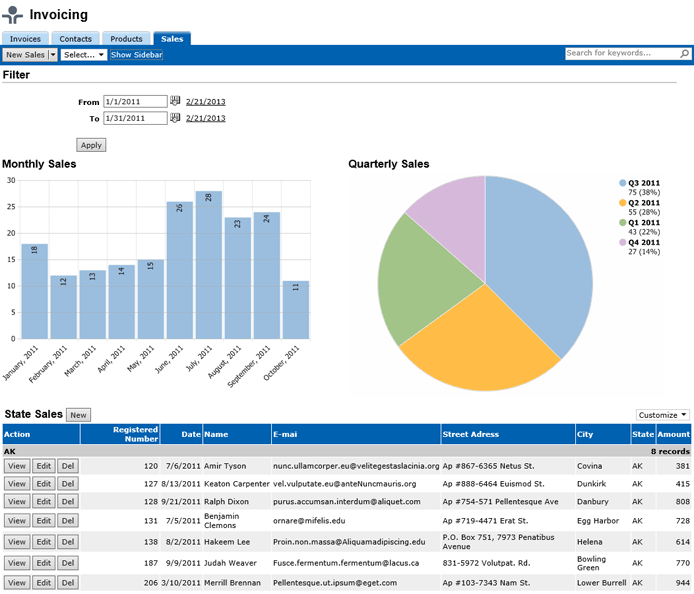This screenshot has width=694, height=594.
Task: Click city cell Egg Harbor
Action: (598, 521)
